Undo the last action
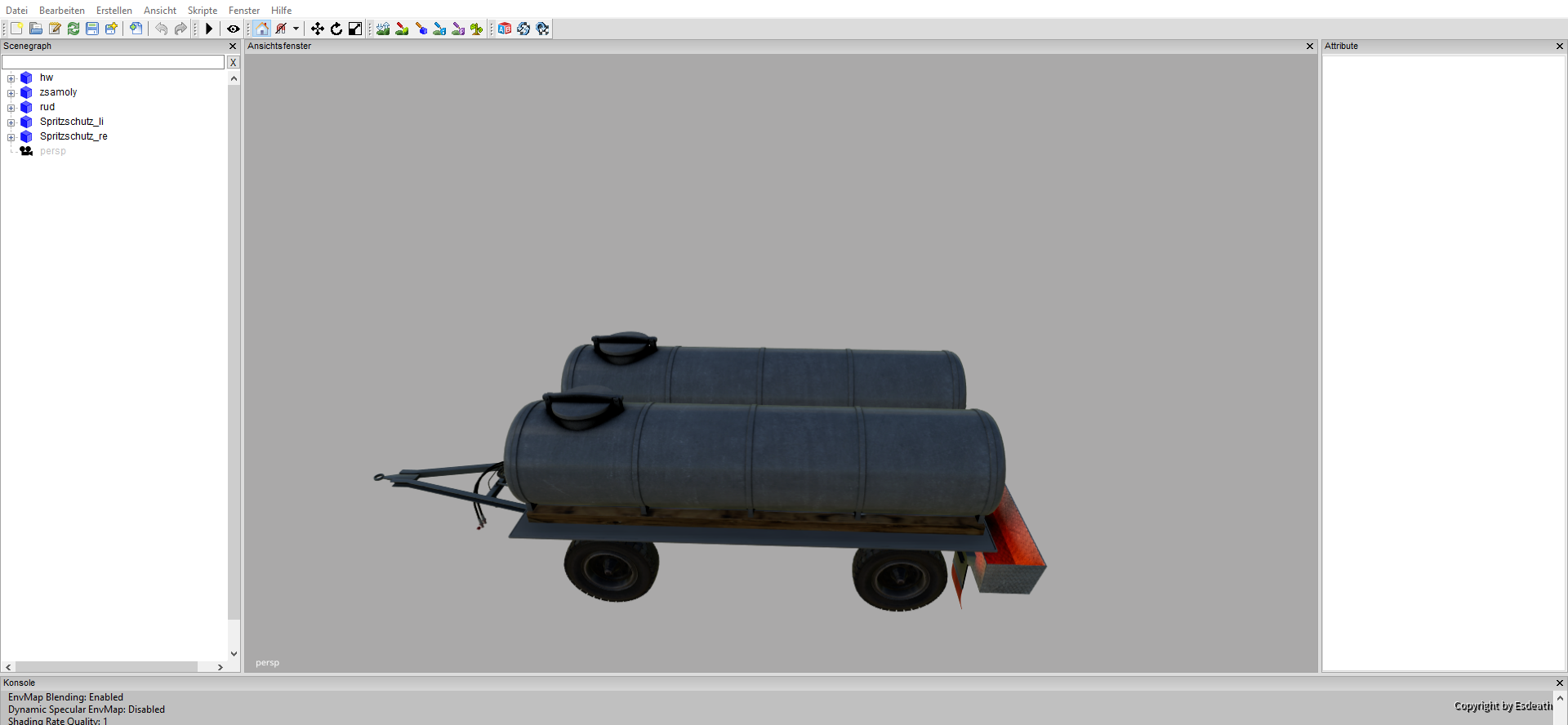Image resolution: width=1568 pixels, height=725 pixels. [x=161, y=29]
